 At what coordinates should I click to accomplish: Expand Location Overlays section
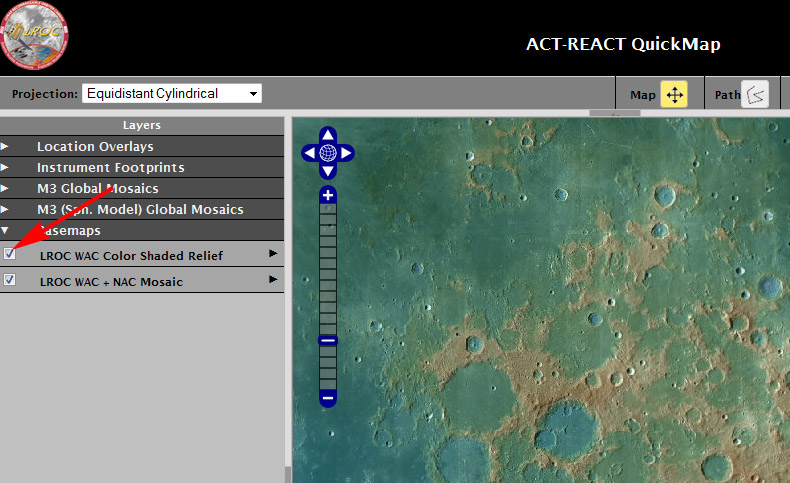[x=5, y=146]
